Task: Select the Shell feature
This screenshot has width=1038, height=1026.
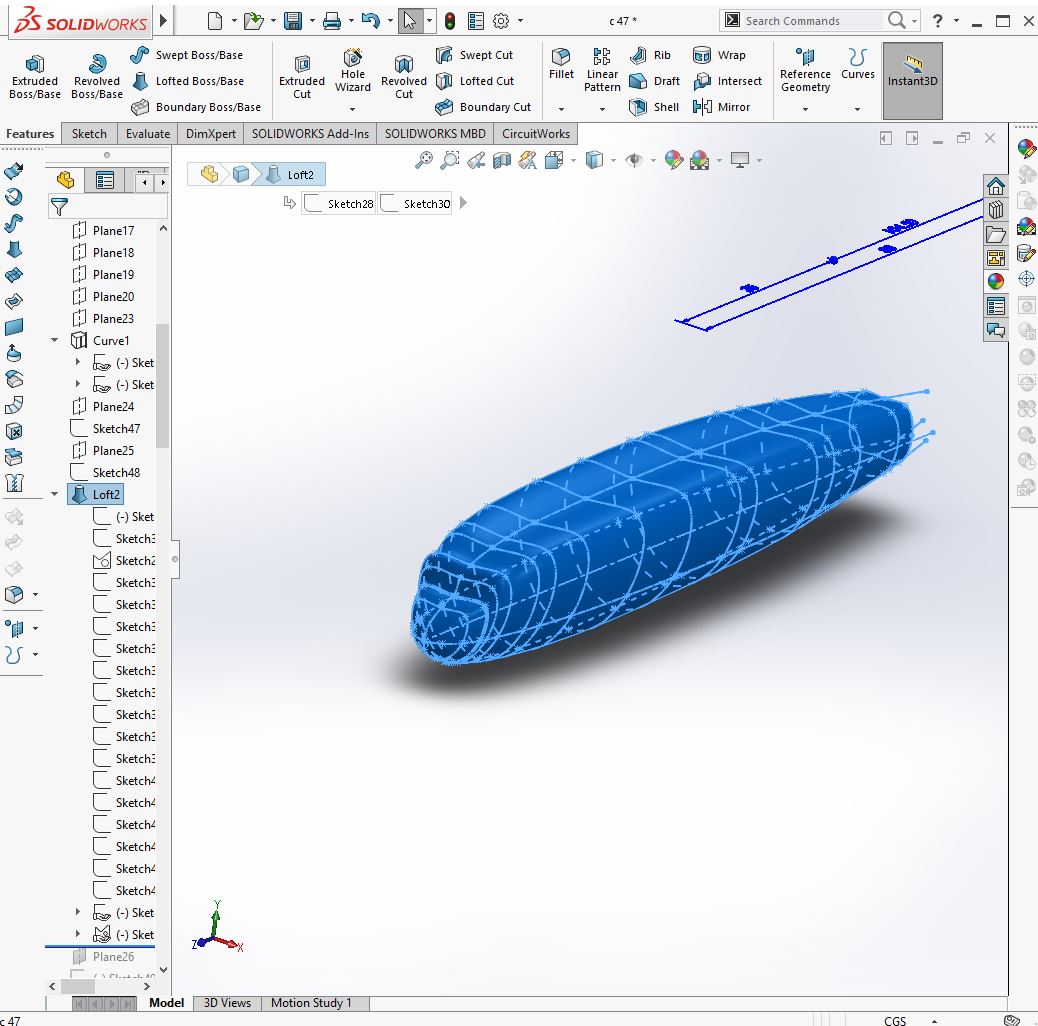Action: click(654, 107)
